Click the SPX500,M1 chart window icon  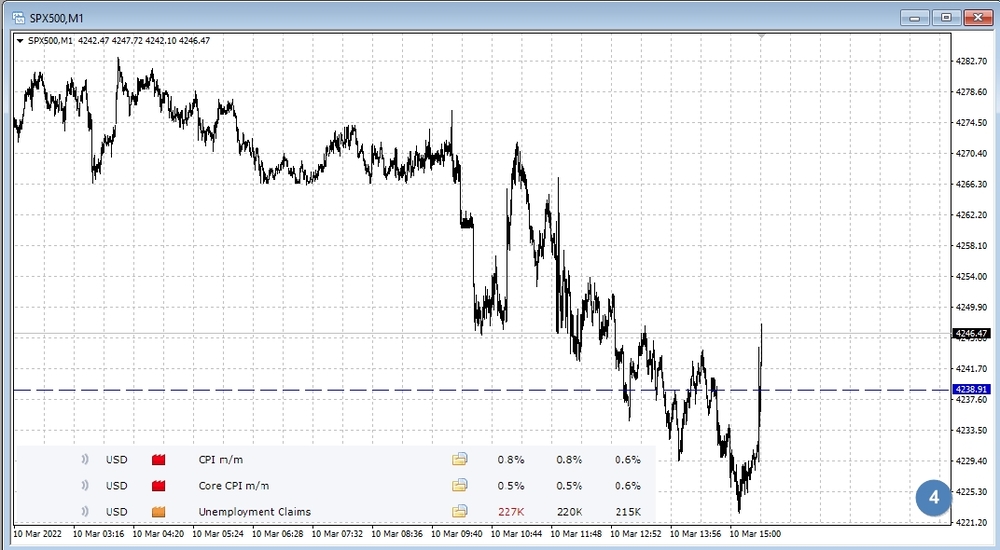(x=17, y=16)
